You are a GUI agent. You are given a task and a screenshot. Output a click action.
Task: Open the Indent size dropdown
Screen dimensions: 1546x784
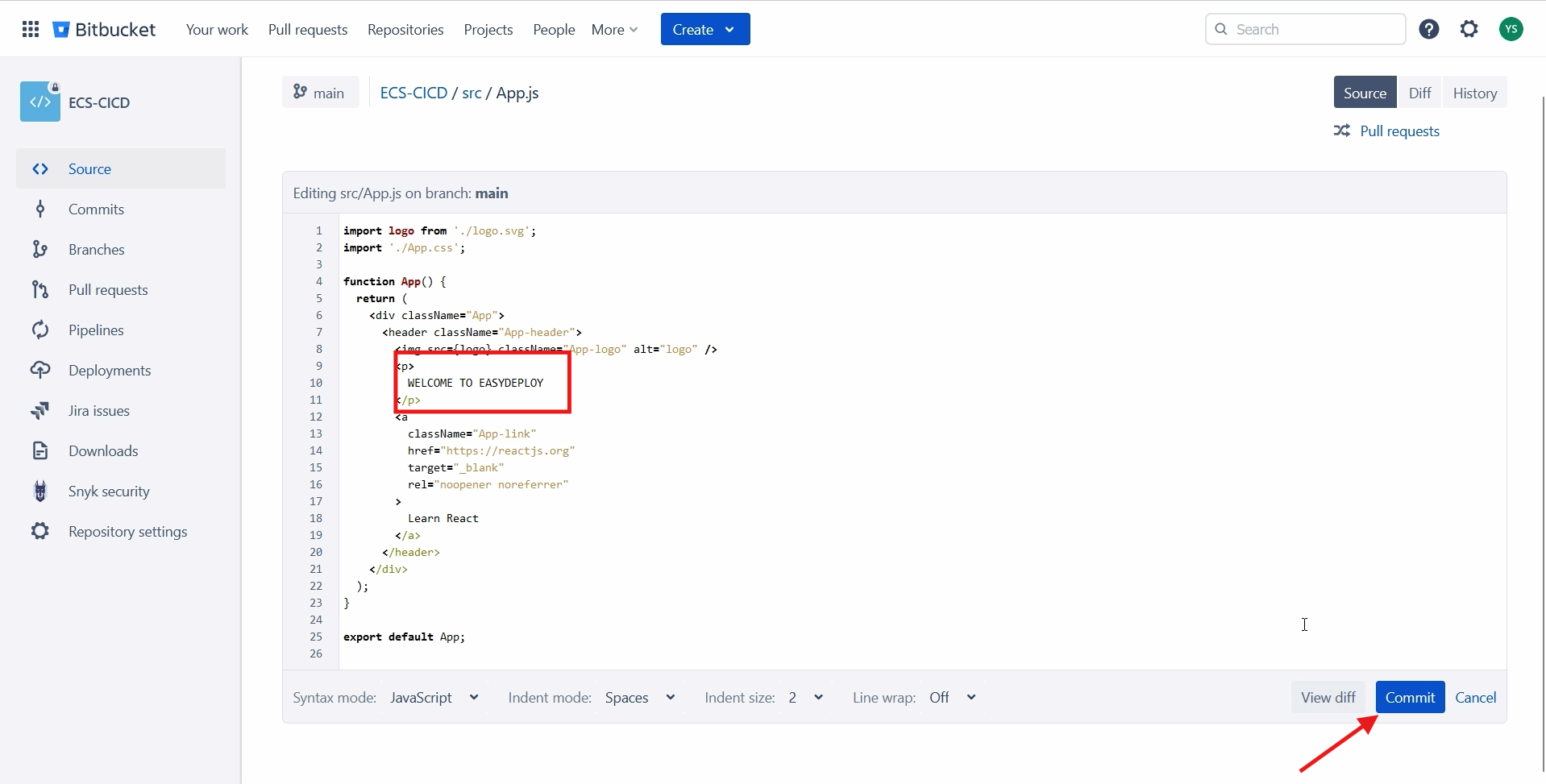[806, 697]
